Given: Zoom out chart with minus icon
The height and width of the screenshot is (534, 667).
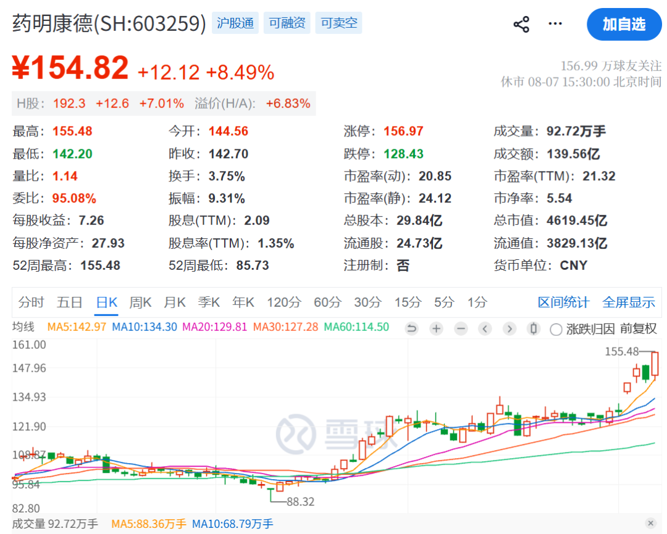Looking at the screenshot, I should pyautogui.click(x=461, y=328).
